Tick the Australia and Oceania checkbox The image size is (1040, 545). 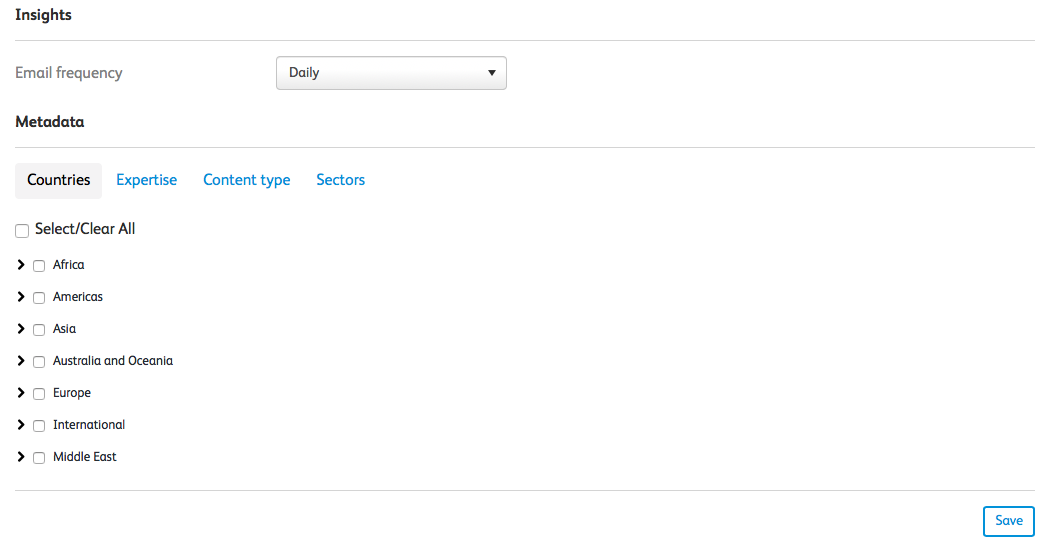point(39,362)
